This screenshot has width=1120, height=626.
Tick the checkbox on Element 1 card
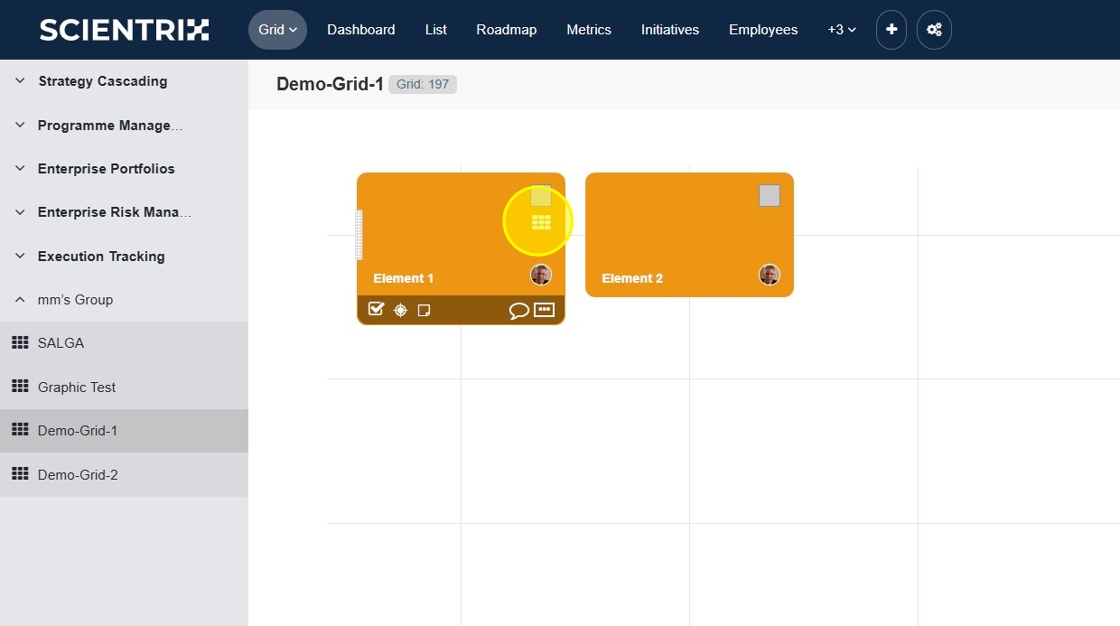click(x=541, y=196)
